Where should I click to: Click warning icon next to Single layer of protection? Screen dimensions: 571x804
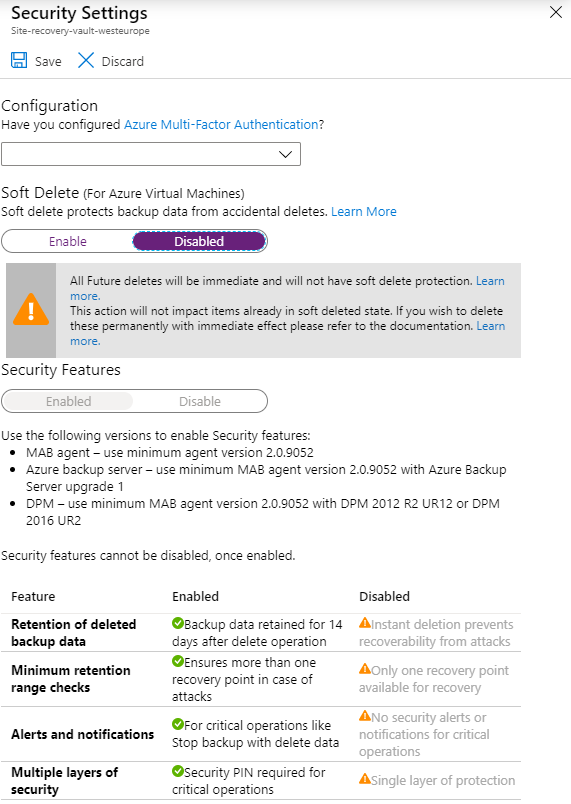coord(364,779)
